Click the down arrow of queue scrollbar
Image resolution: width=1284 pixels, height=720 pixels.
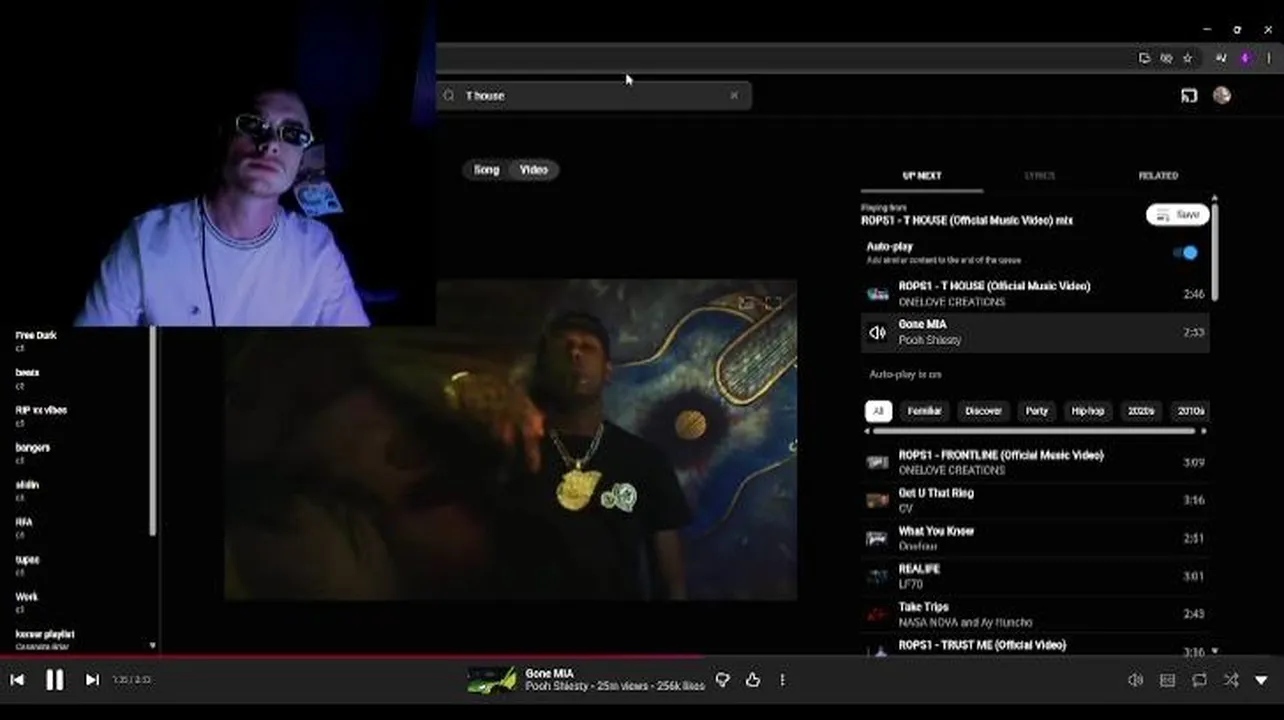coord(1215,651)
